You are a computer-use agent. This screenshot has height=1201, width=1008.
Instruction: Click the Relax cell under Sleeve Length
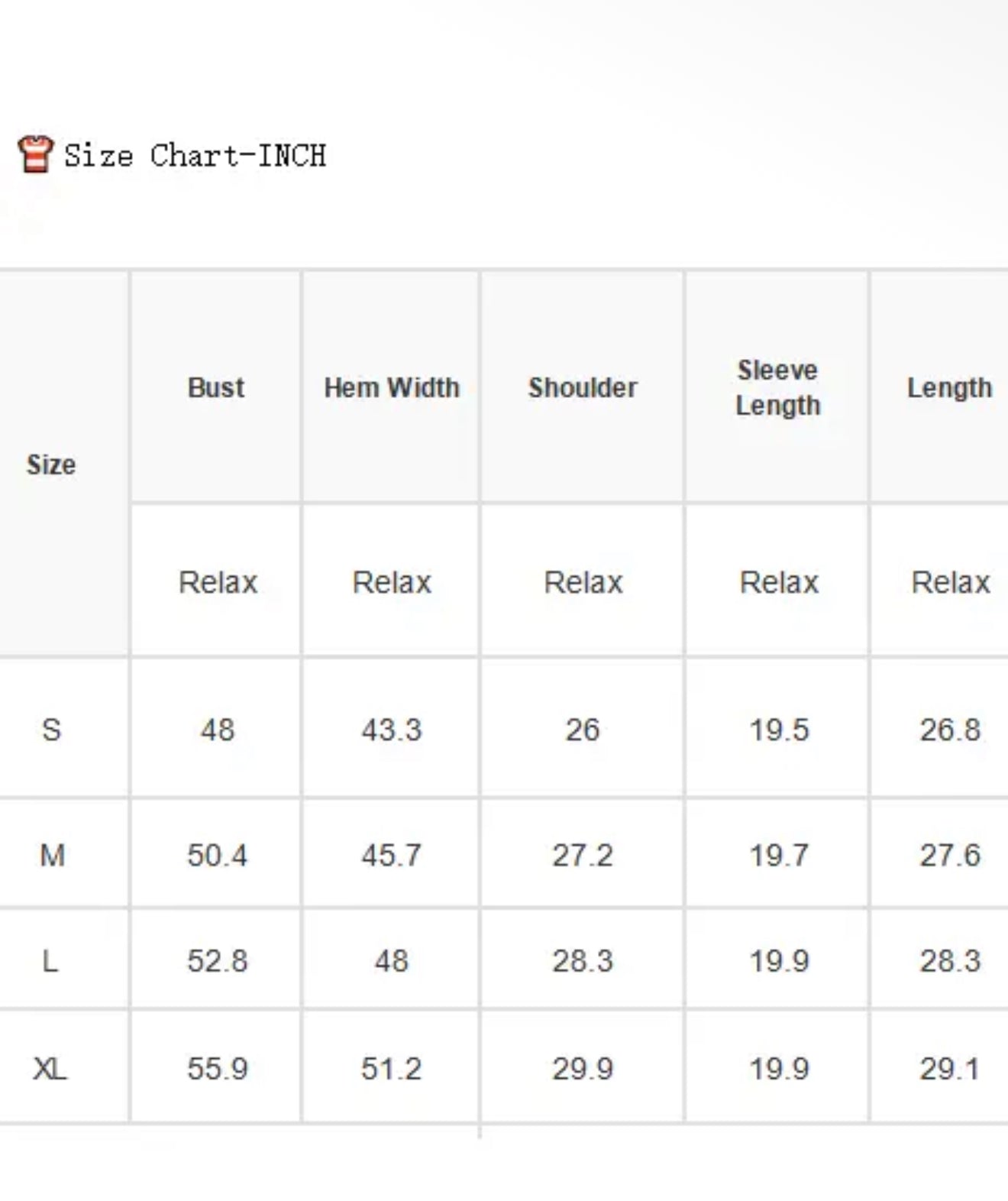pos(779,582)
